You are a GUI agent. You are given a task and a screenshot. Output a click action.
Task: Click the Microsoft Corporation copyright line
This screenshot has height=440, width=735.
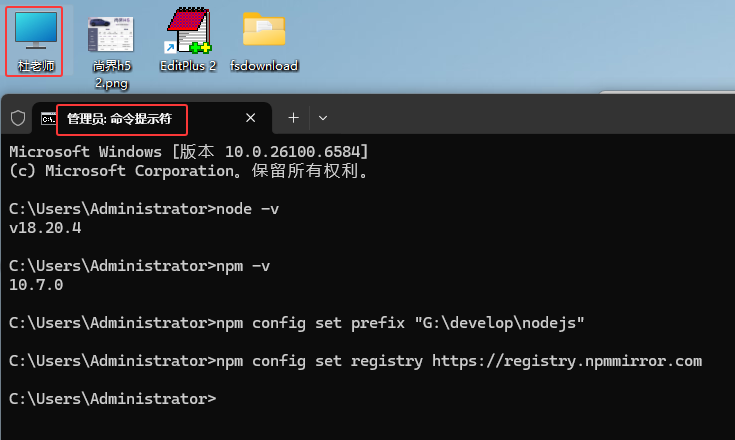pyautogui.click(x=190, y=171)
